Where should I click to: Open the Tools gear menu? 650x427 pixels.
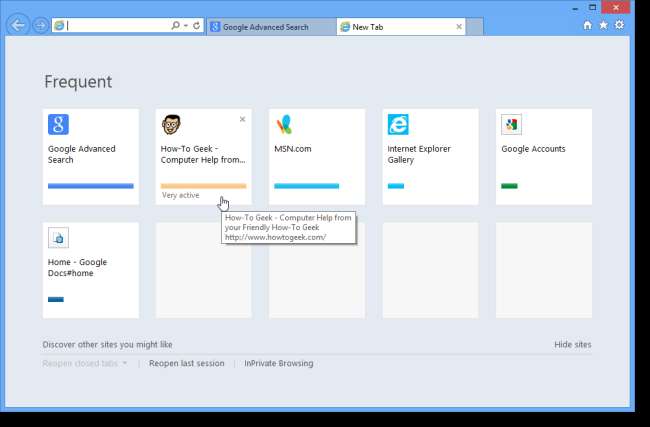coord(619,25)
